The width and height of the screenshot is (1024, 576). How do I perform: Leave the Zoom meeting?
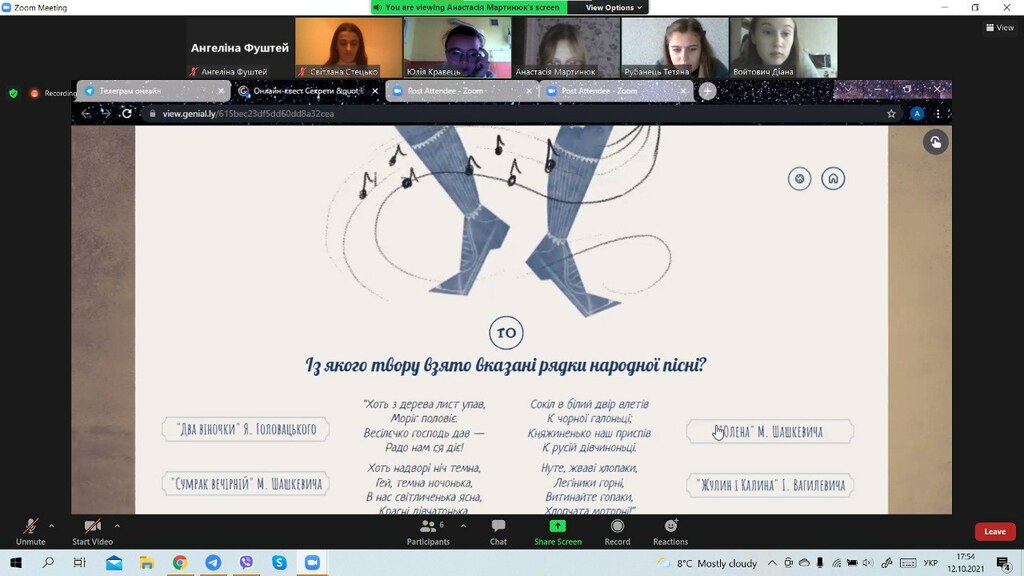(995, 532)
